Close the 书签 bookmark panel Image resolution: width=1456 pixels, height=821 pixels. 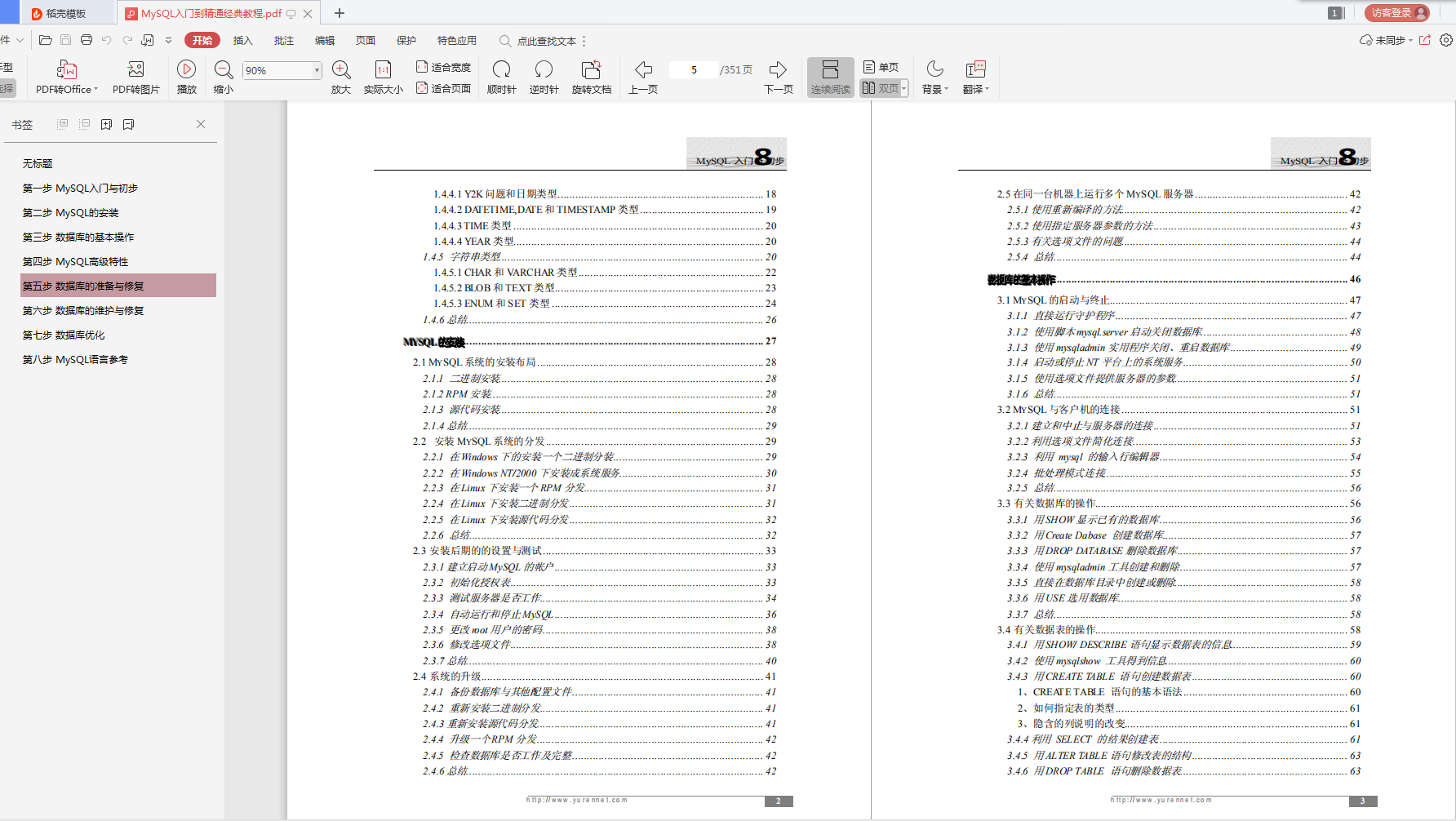click(201, 124)
